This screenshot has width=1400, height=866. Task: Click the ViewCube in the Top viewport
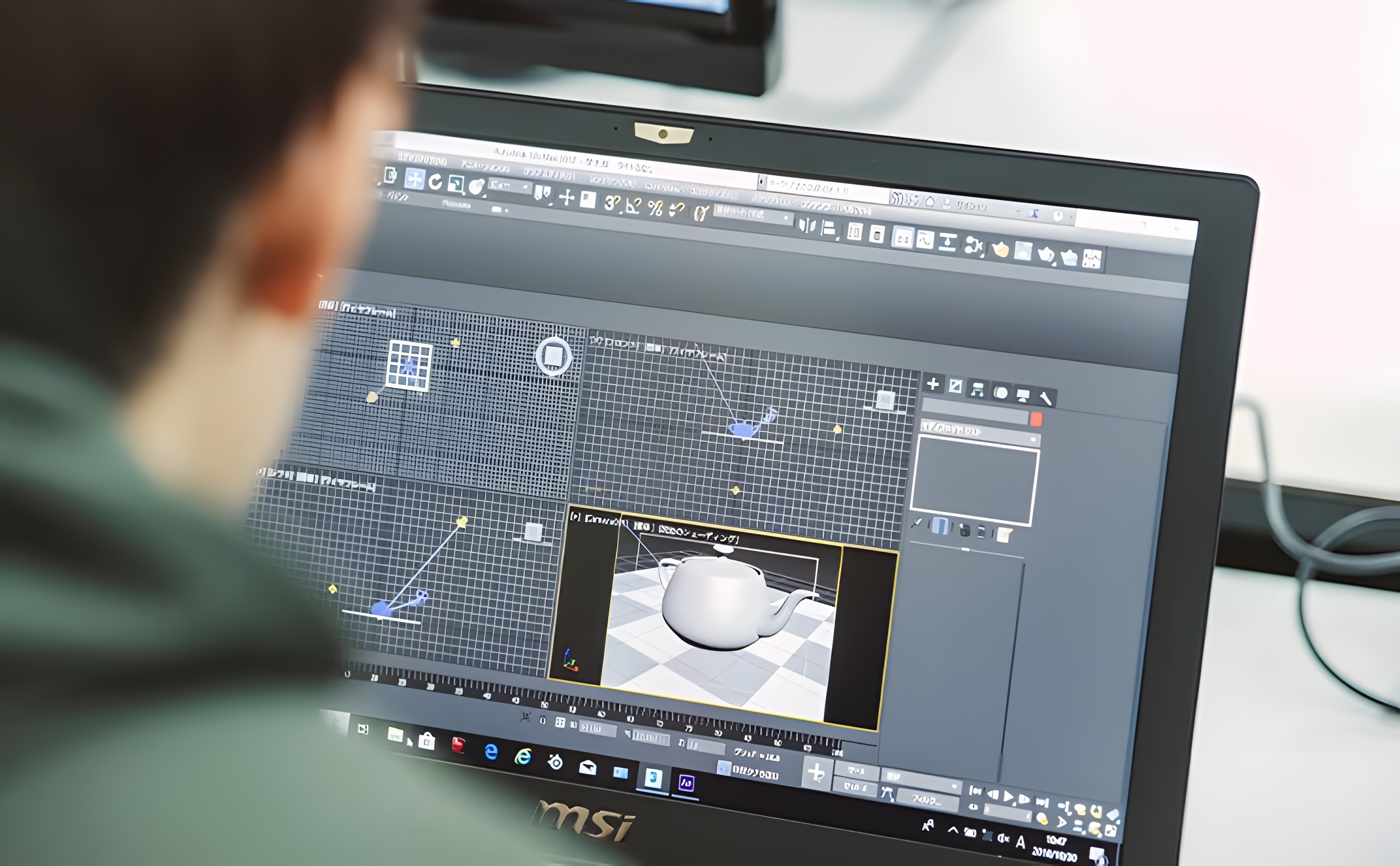pyautogui.click(x=553, y=356)
